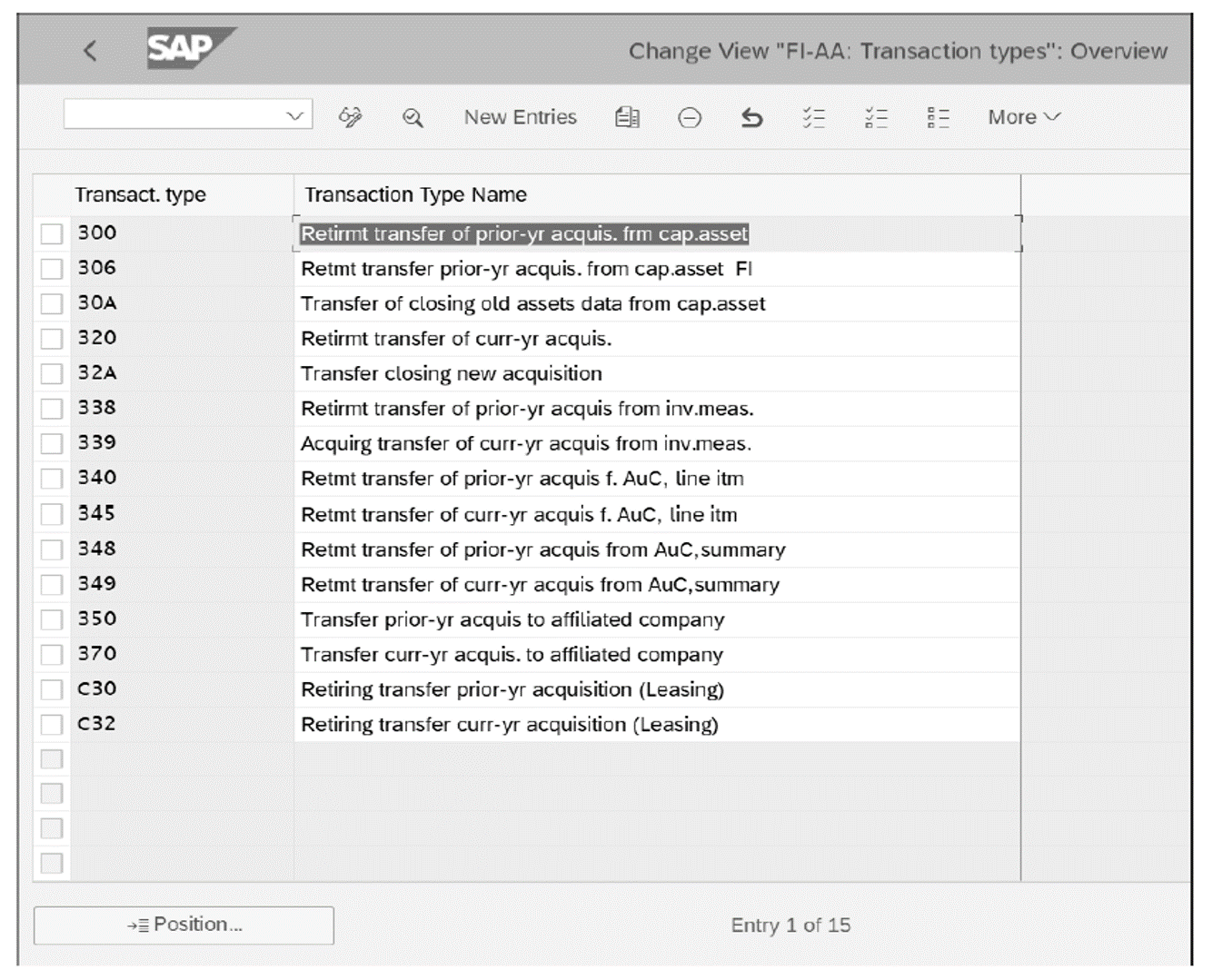The height and width of the screenshot is (980, 1213).
Task: Open the Find search icon
Action: click(412, 116)
